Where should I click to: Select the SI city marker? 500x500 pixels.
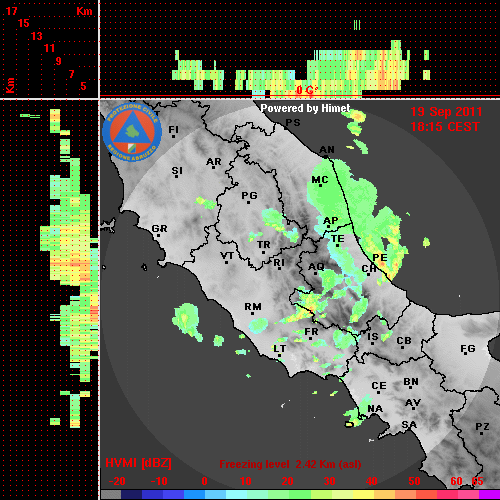tap(176, 176)
